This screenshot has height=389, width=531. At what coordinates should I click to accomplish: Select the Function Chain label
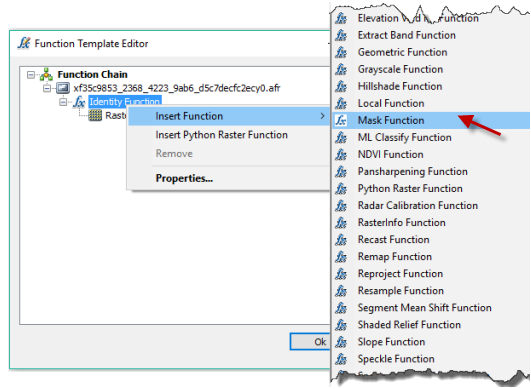coord(92,74)
